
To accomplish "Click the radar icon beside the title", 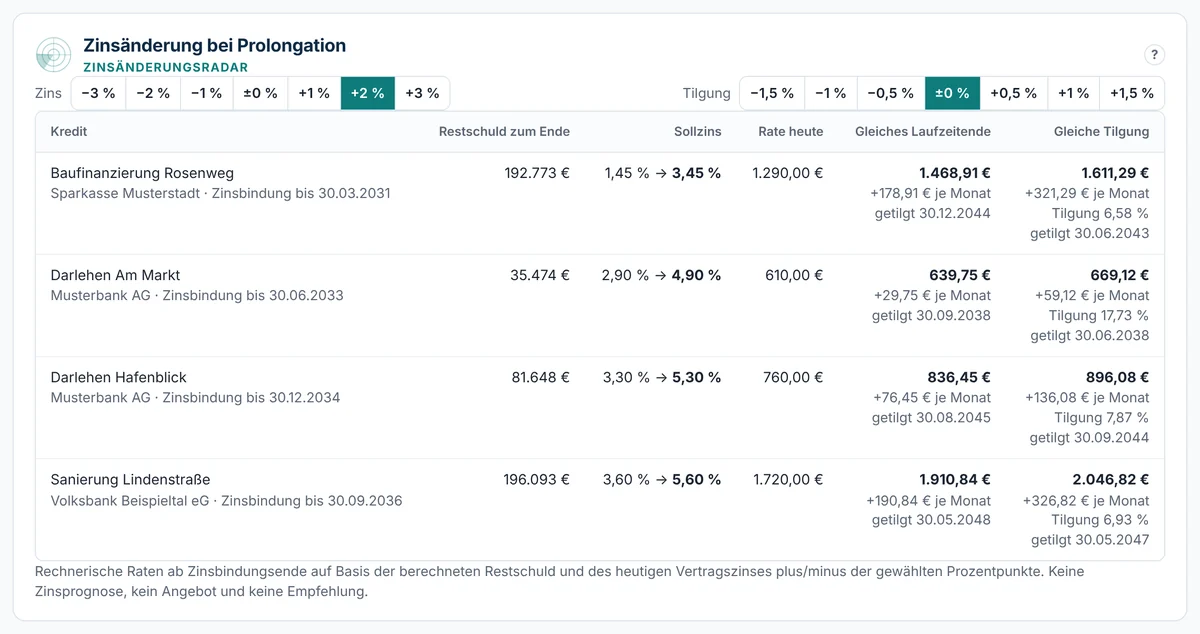I will 53,55.
